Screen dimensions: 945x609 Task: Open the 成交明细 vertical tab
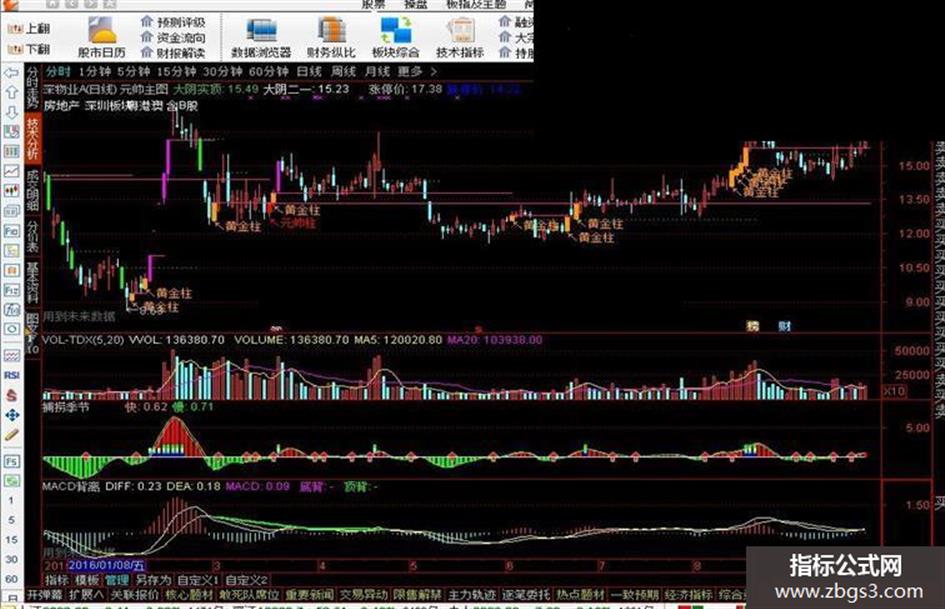tap(33, 191)
